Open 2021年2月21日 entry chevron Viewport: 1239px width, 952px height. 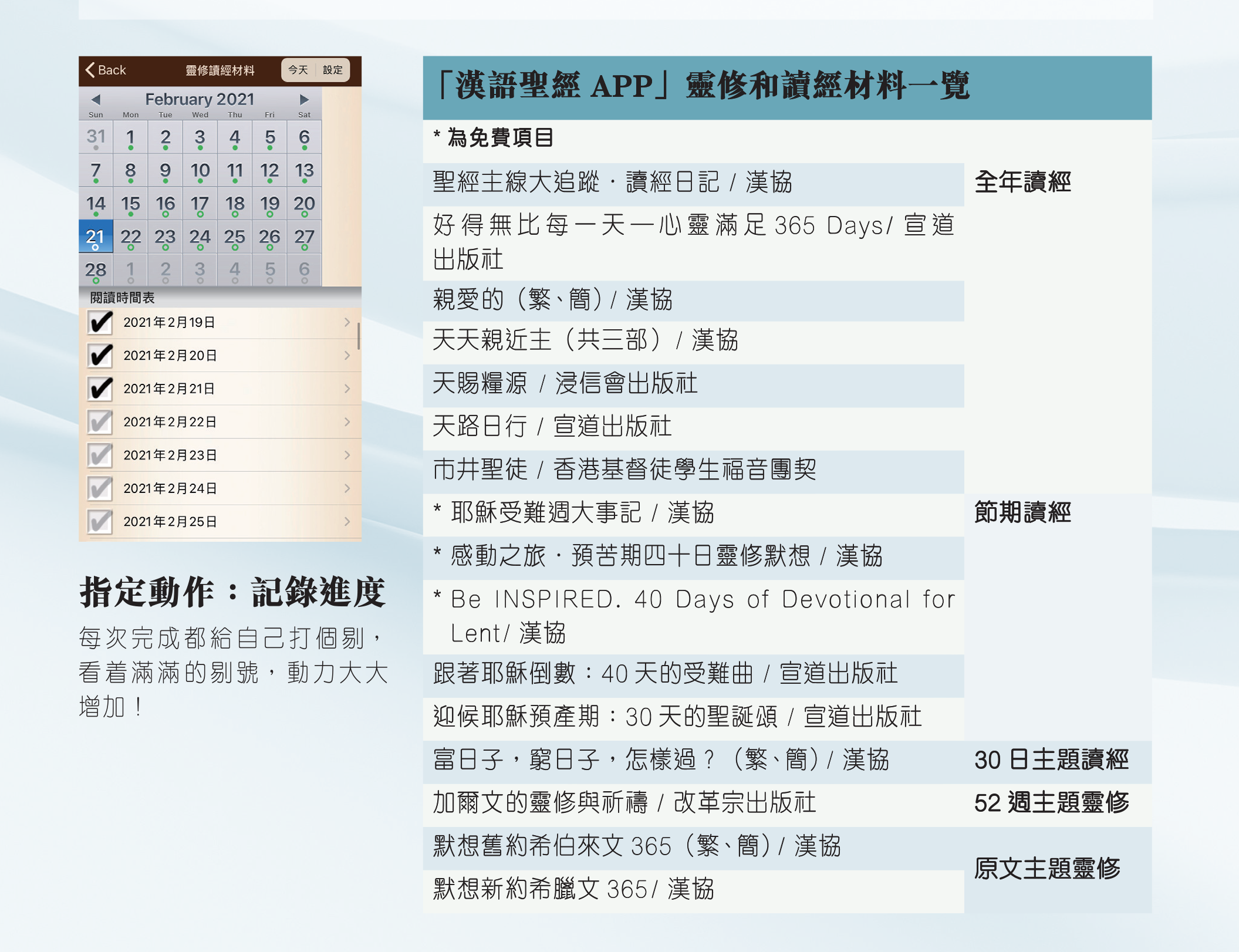[x=347, y=389]
